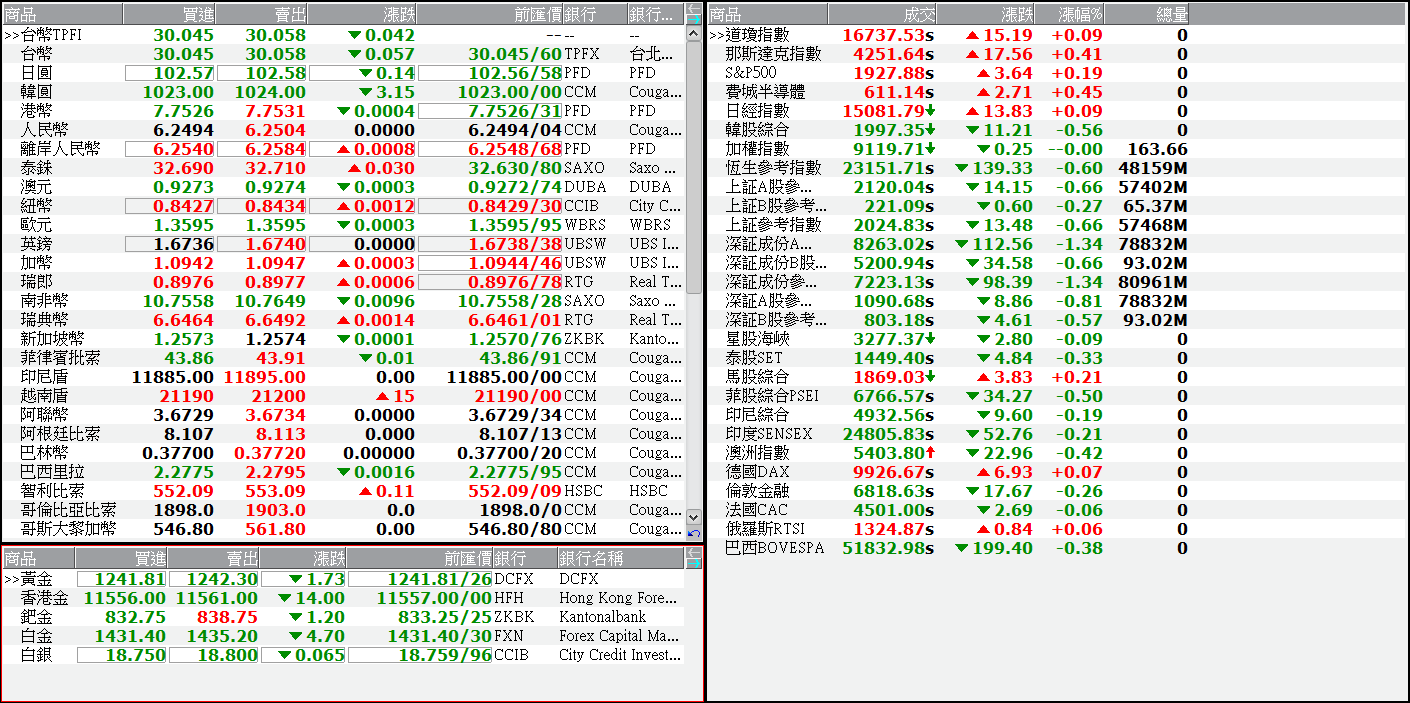This screenshot has height=703, width=1410.
Task: Select the 英鎊 currency row
Action: tap(344, 244)
